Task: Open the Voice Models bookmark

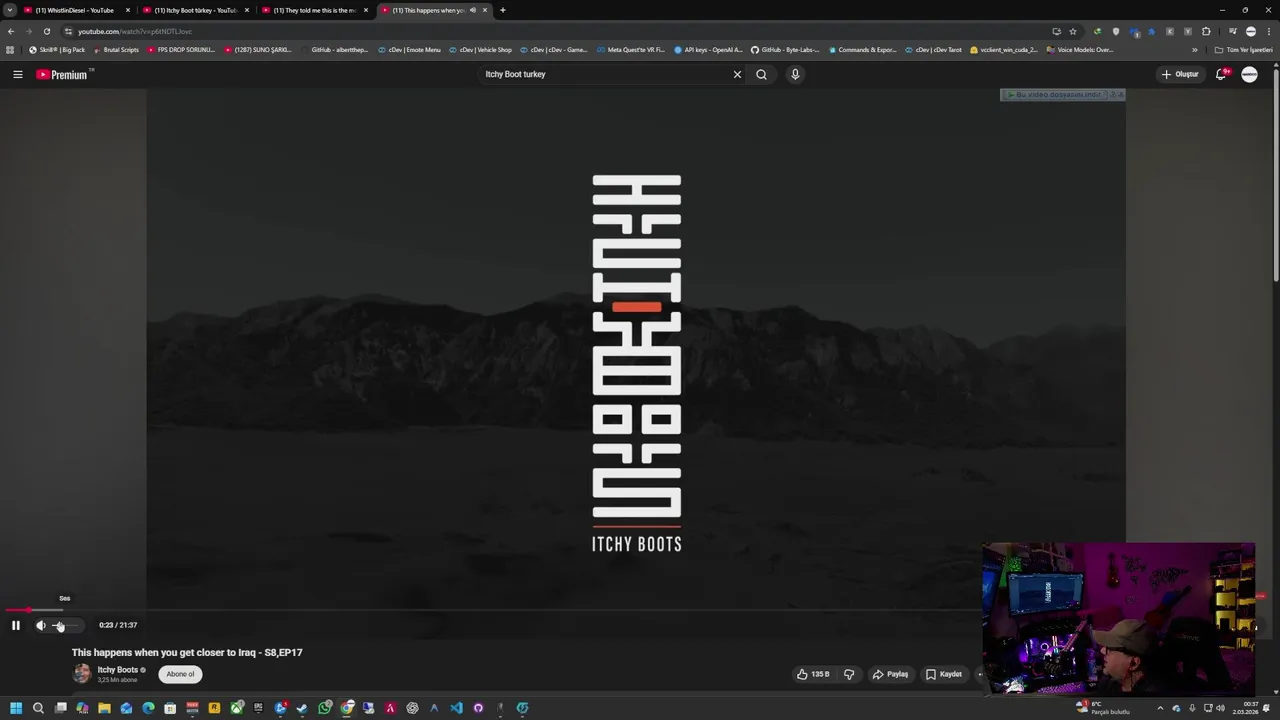Action: coord(1081,50)
